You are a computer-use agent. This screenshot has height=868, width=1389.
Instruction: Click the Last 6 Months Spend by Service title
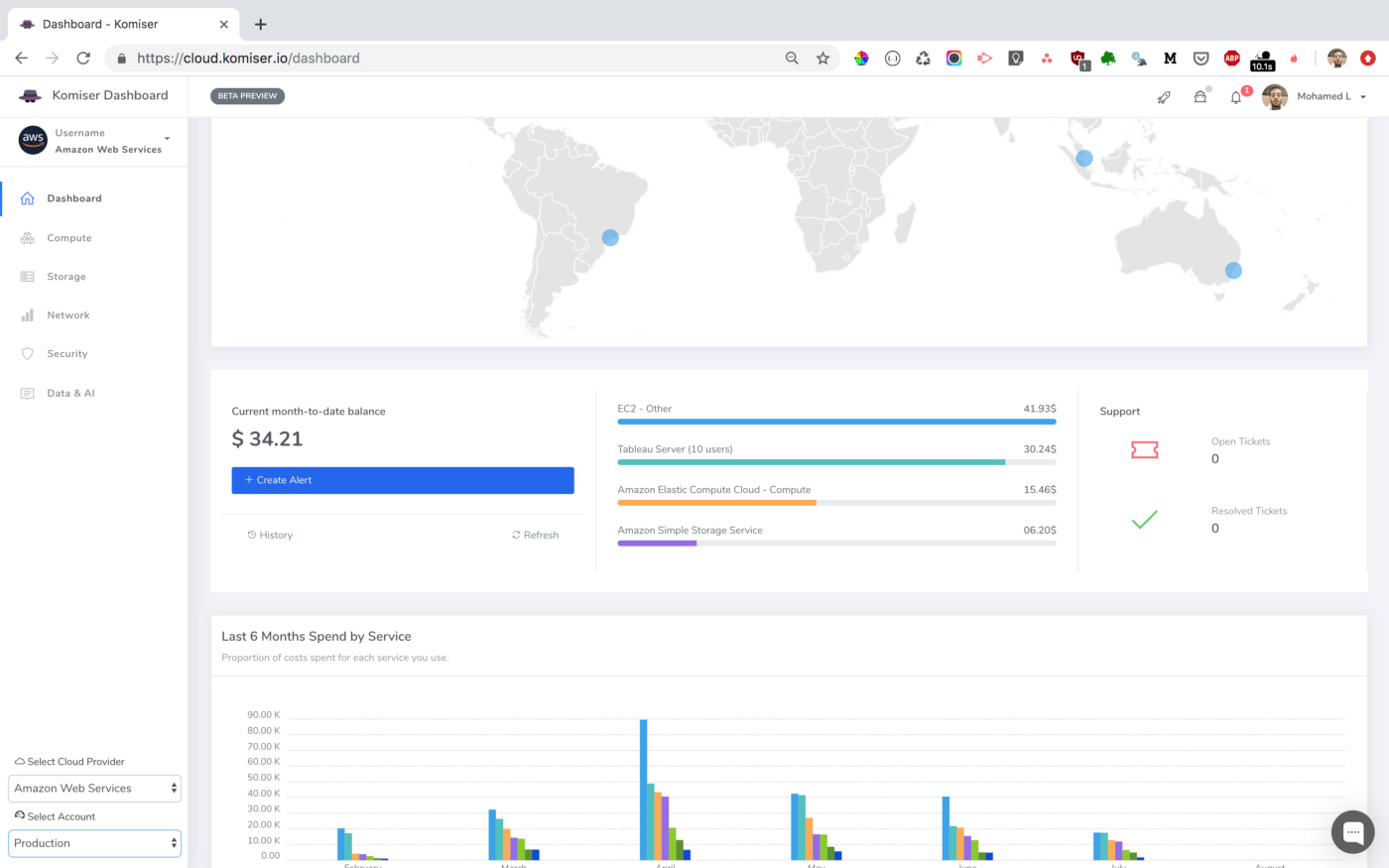[x=316, y=636]
